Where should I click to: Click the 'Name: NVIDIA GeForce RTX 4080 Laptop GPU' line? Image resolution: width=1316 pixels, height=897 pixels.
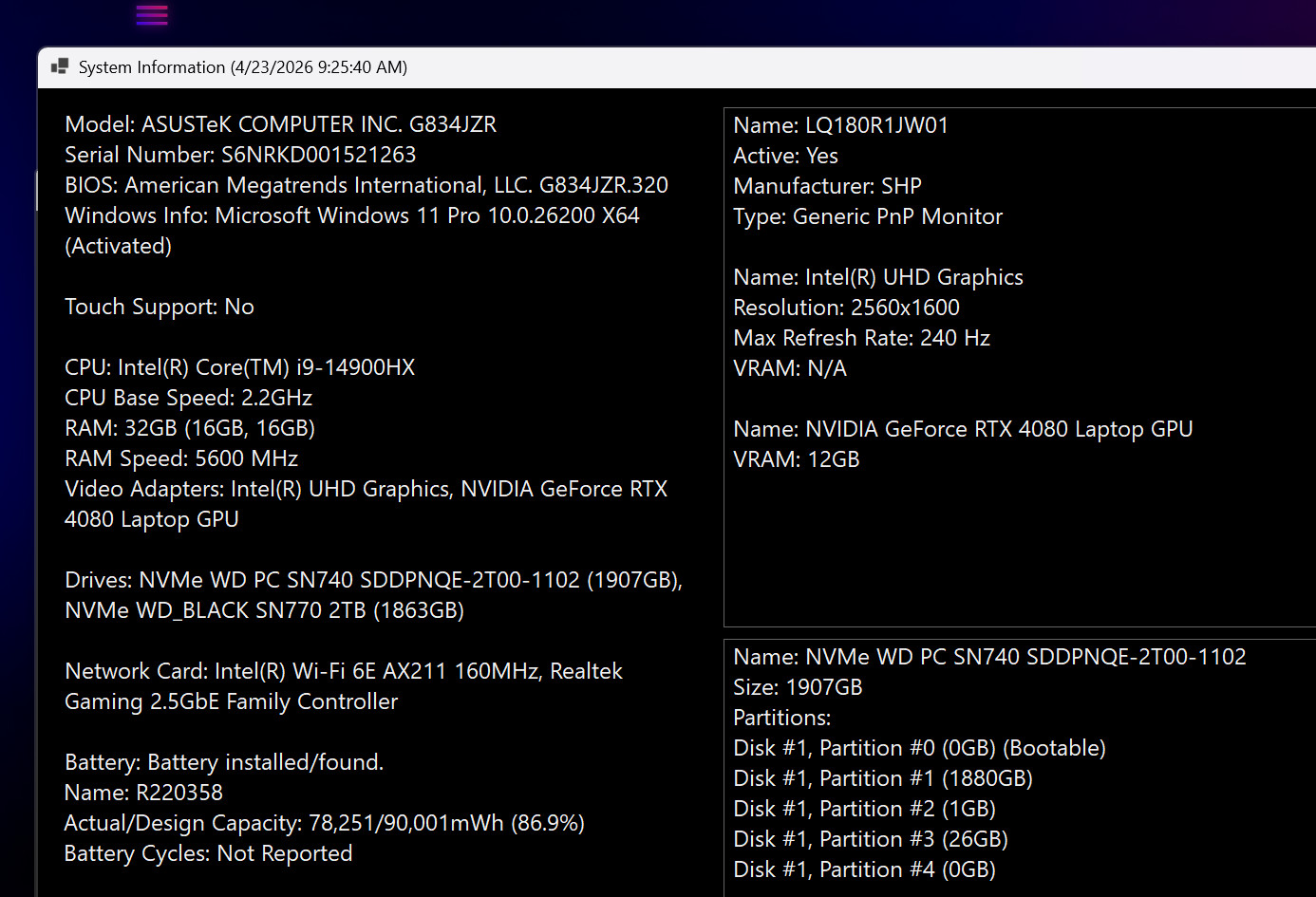963,429
